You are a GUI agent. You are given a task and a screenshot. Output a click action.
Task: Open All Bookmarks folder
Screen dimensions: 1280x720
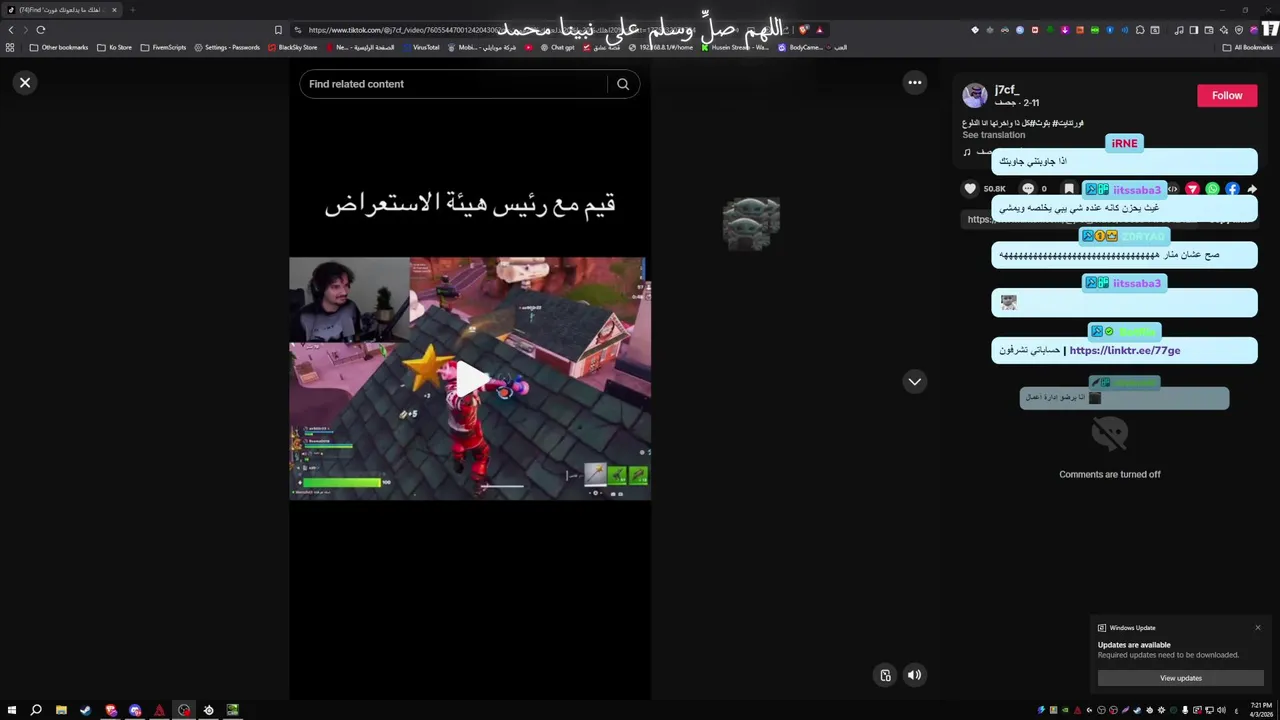(1248, 47)
